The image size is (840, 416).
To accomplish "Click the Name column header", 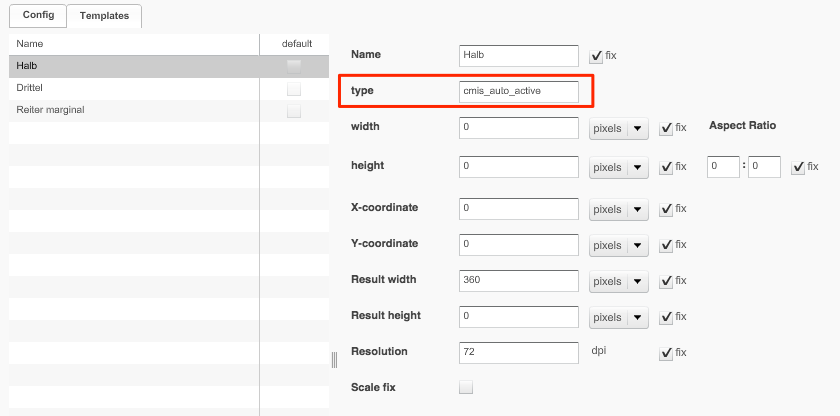I will pyautogui.click(x=134, y=44).
